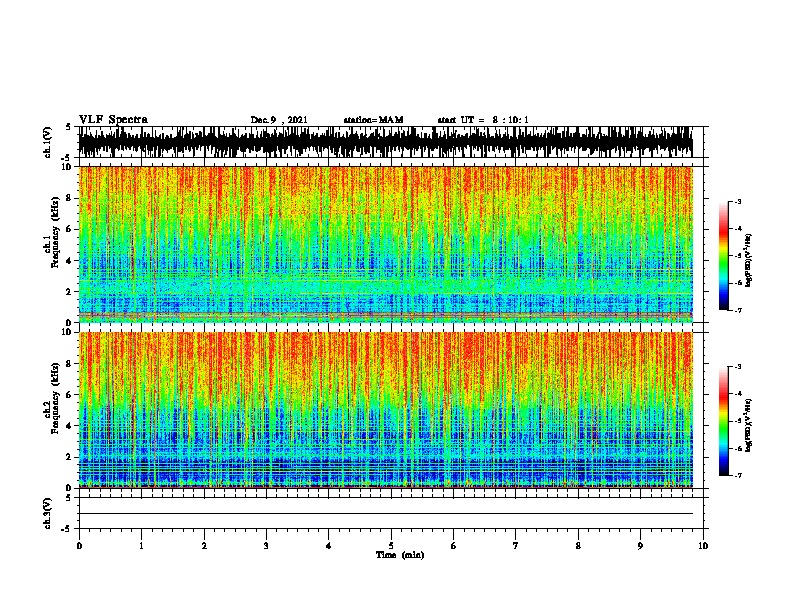
Task: Click the lower color bar's log(PSD) label
Action: pos(748,425)
